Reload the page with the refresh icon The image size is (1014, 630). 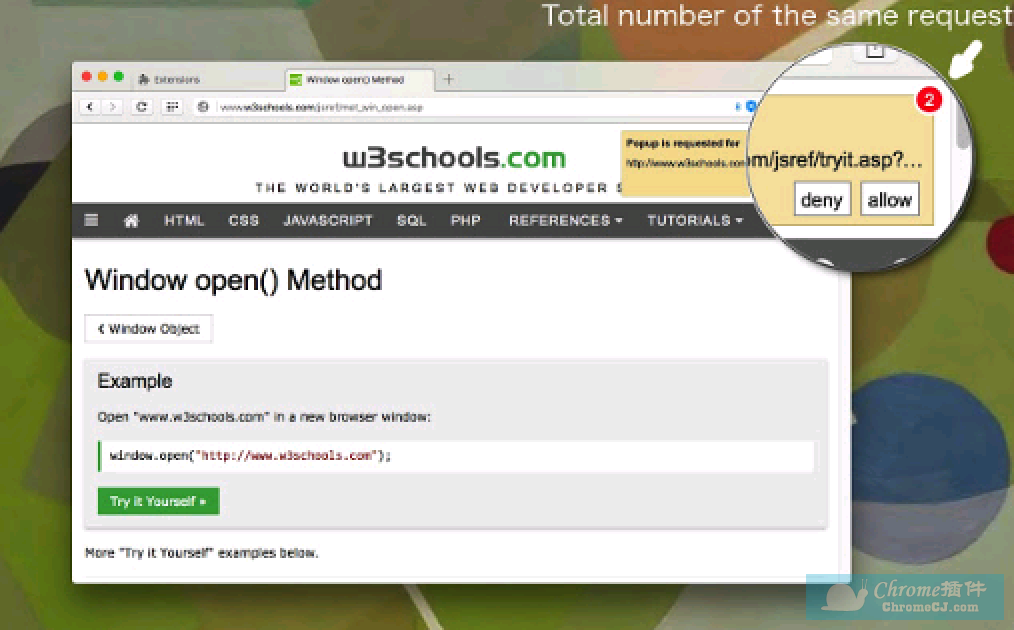click(x=142, y=107)
